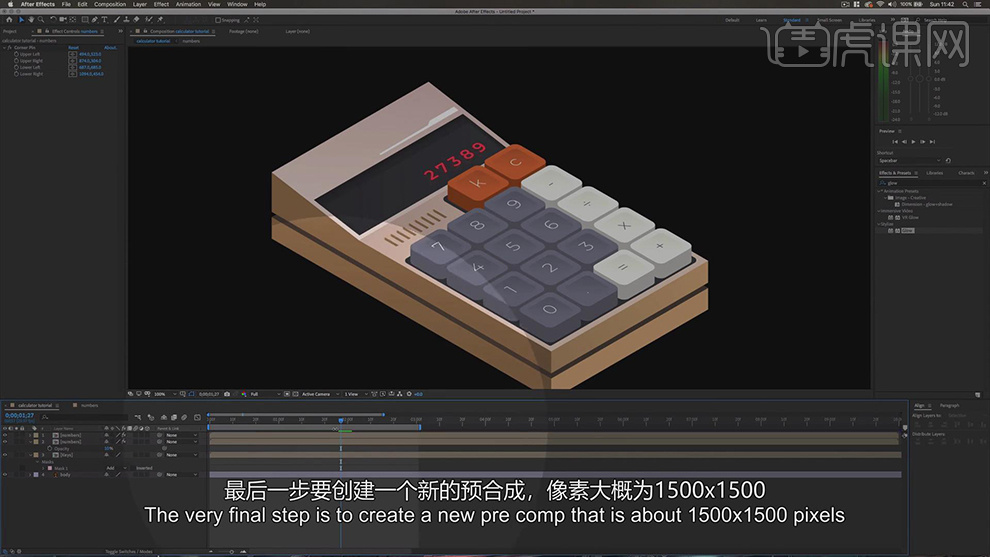Open the Animation menu
Image resolution: width=990 pixels, height=557 pixels.
click(188, 4)
